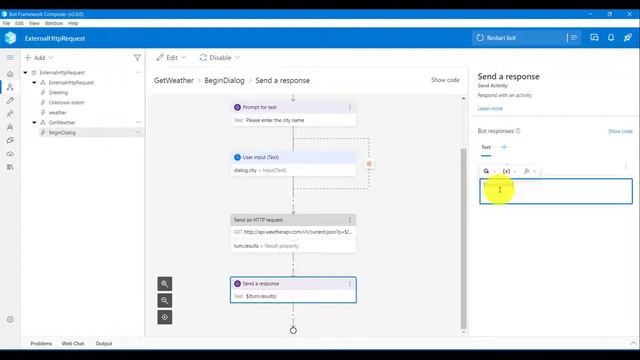Reset the canvas view to center
This screenshot has width=640, height=360.
point(165,317)
